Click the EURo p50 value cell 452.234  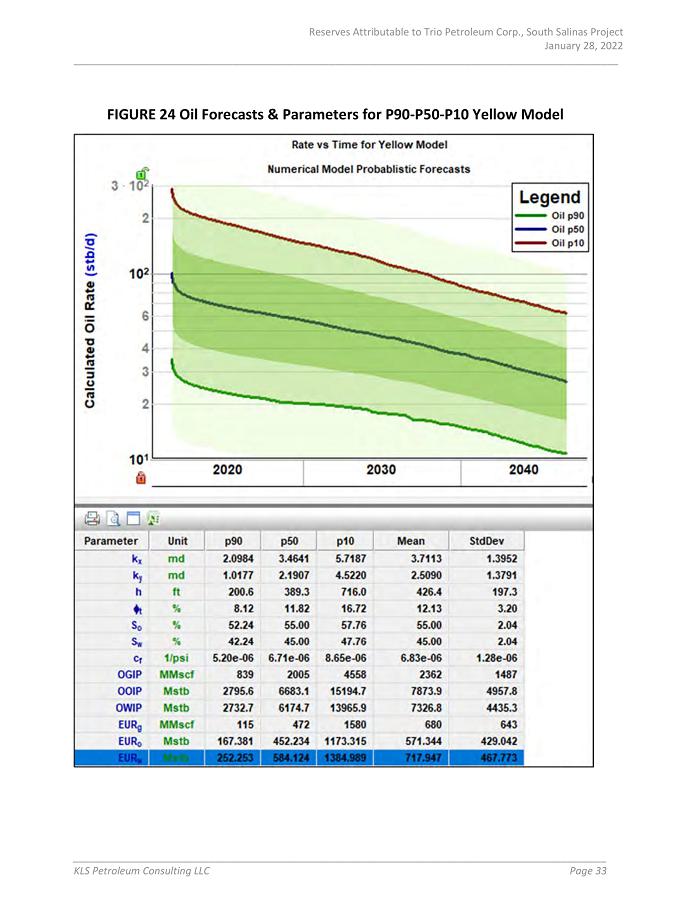click(290, 742)
